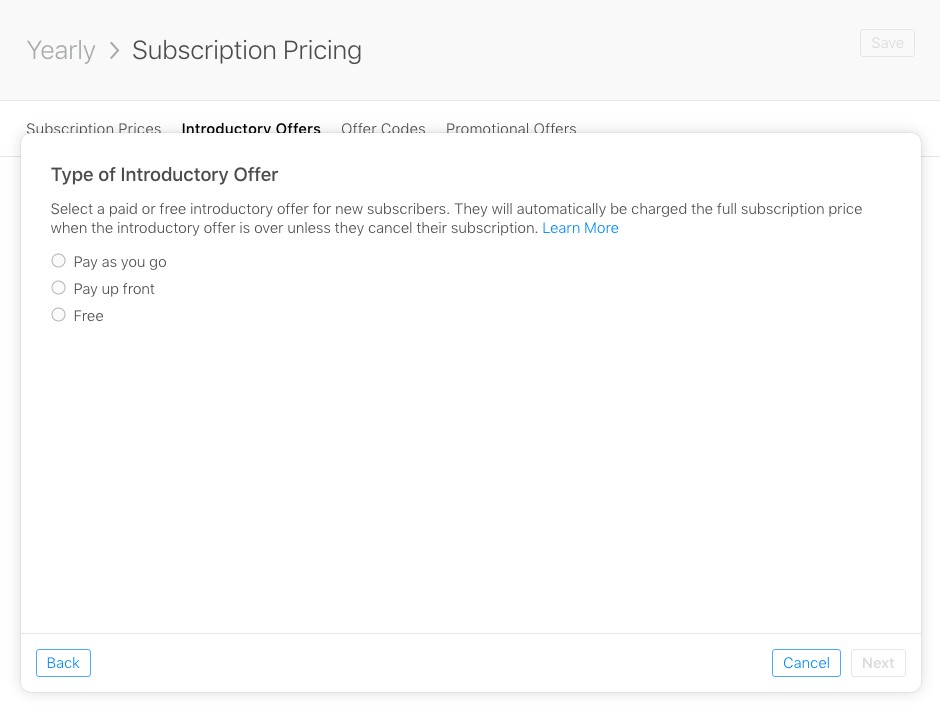This screenshot has width=940, height=710.
Task: Switch to the Promotional Offers tab
Action: point(511,129)
